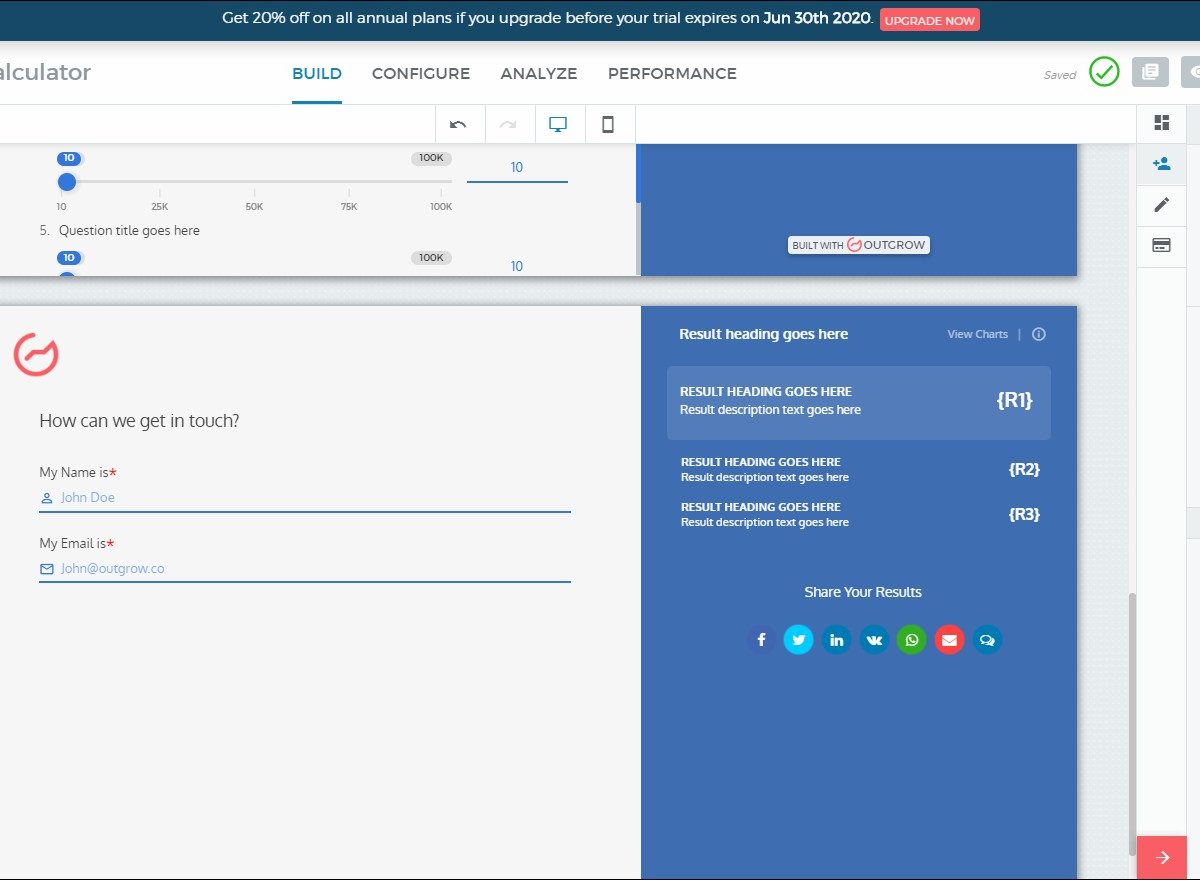The image size is (1200, 880).
Task: Open the Configure tab
Action: pos(421,74)
